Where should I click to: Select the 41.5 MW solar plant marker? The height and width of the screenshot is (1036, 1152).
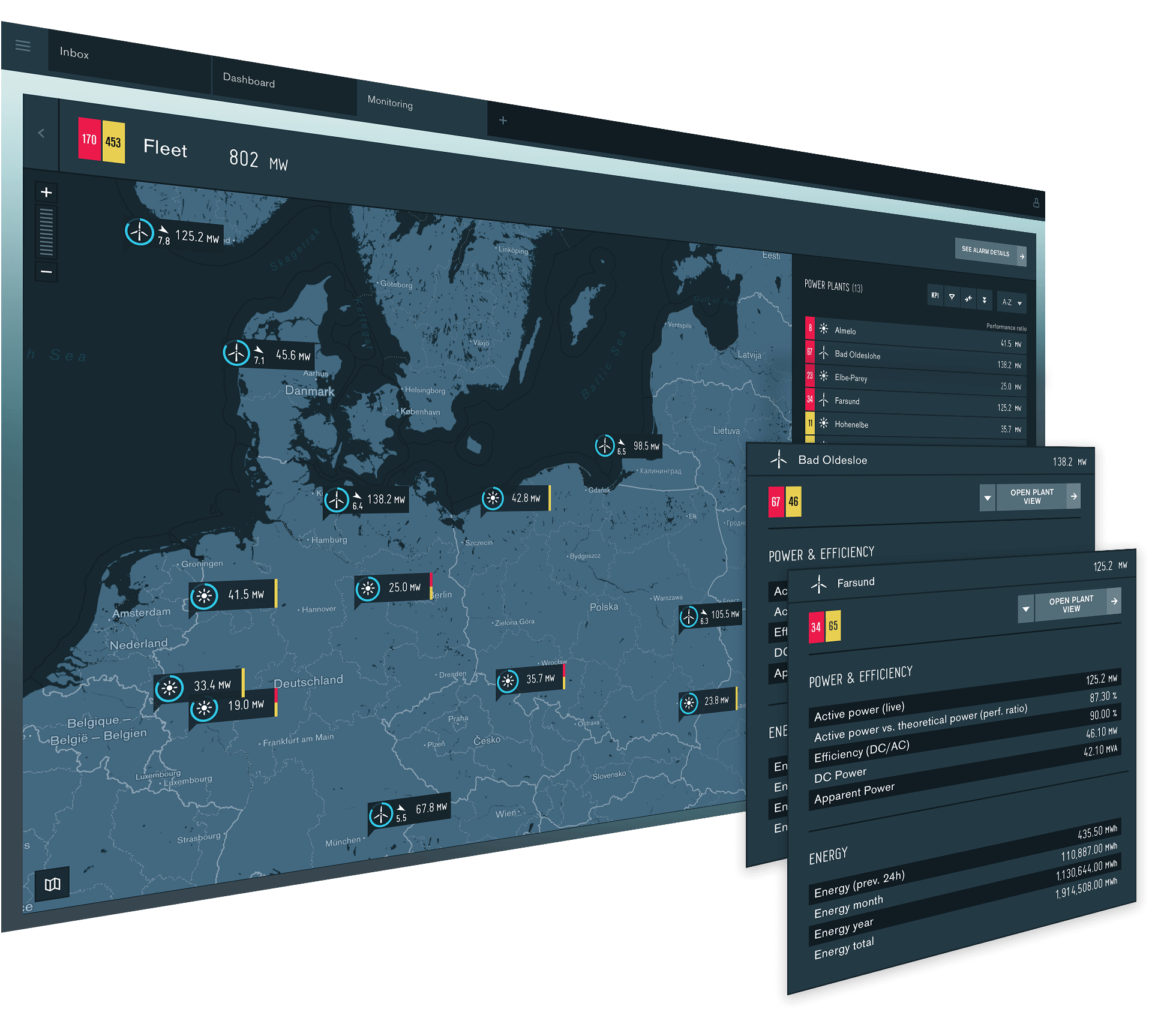233,595
